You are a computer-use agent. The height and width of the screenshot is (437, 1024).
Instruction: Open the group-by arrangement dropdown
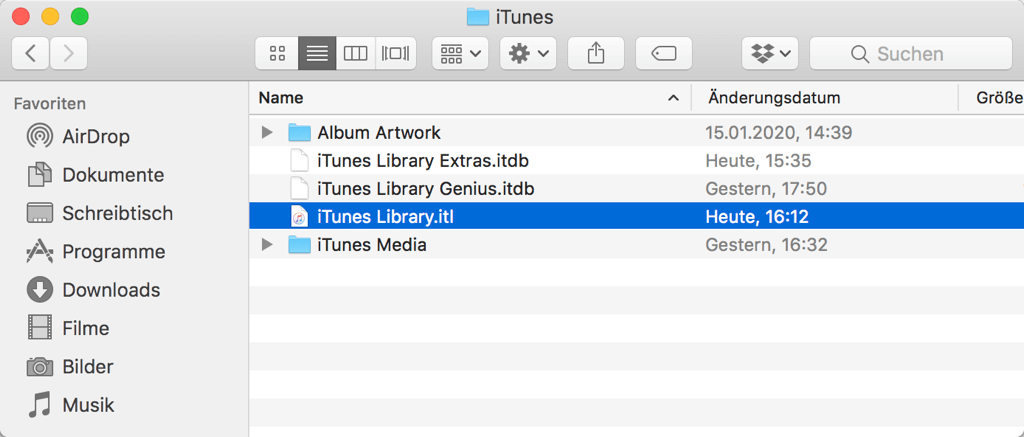(460, 54)
